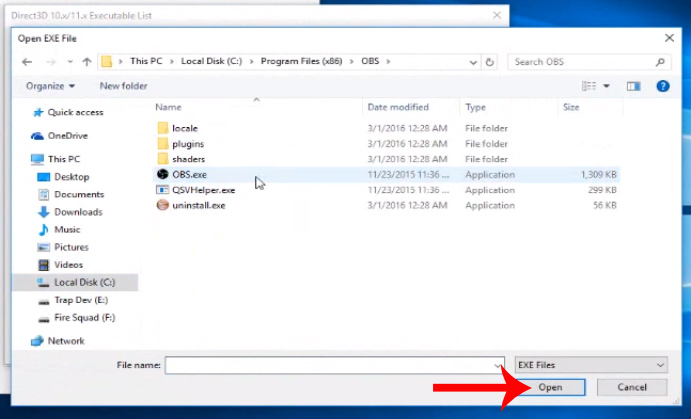This screenshot has height=419, width=691.
Task: Open Downloads in the sidebar
Action: (70, 212)
